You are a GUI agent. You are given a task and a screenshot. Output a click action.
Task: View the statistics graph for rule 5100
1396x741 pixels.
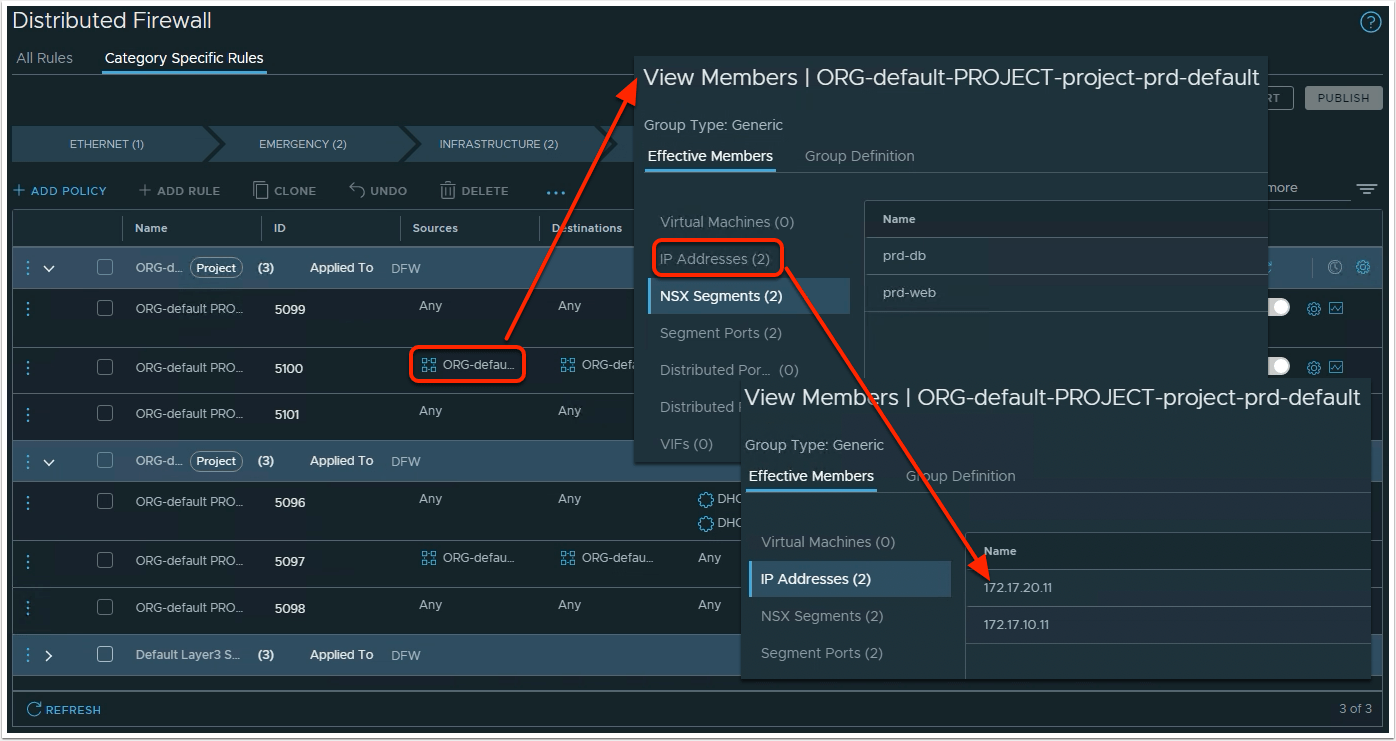point(1336,368)
